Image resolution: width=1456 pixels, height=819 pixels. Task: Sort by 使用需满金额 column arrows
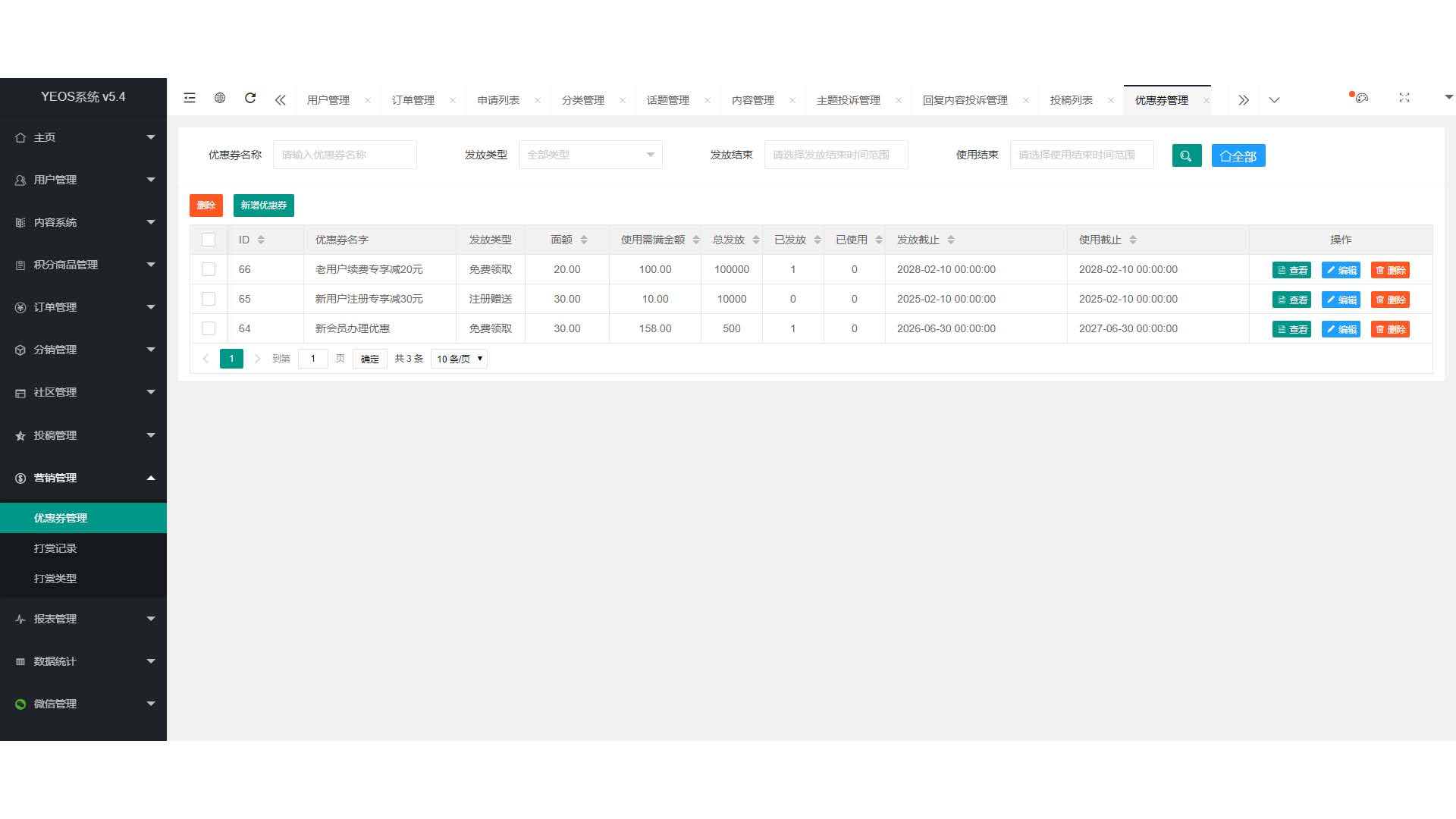[696, 240]
